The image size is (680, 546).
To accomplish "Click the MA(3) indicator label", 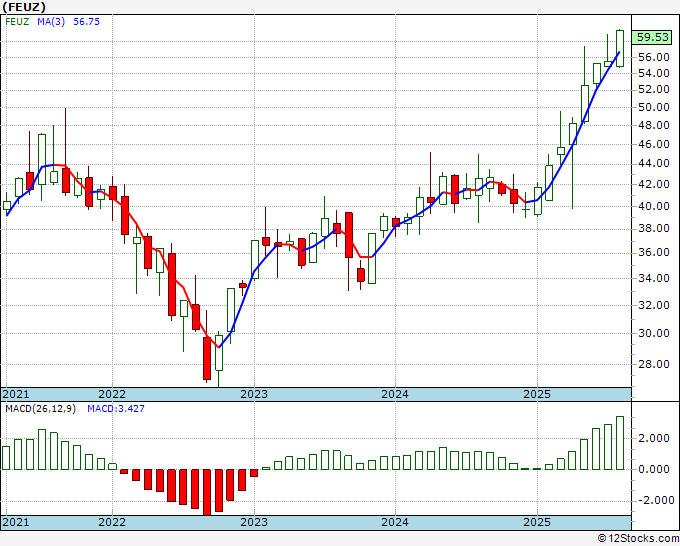I will (51, 22).
